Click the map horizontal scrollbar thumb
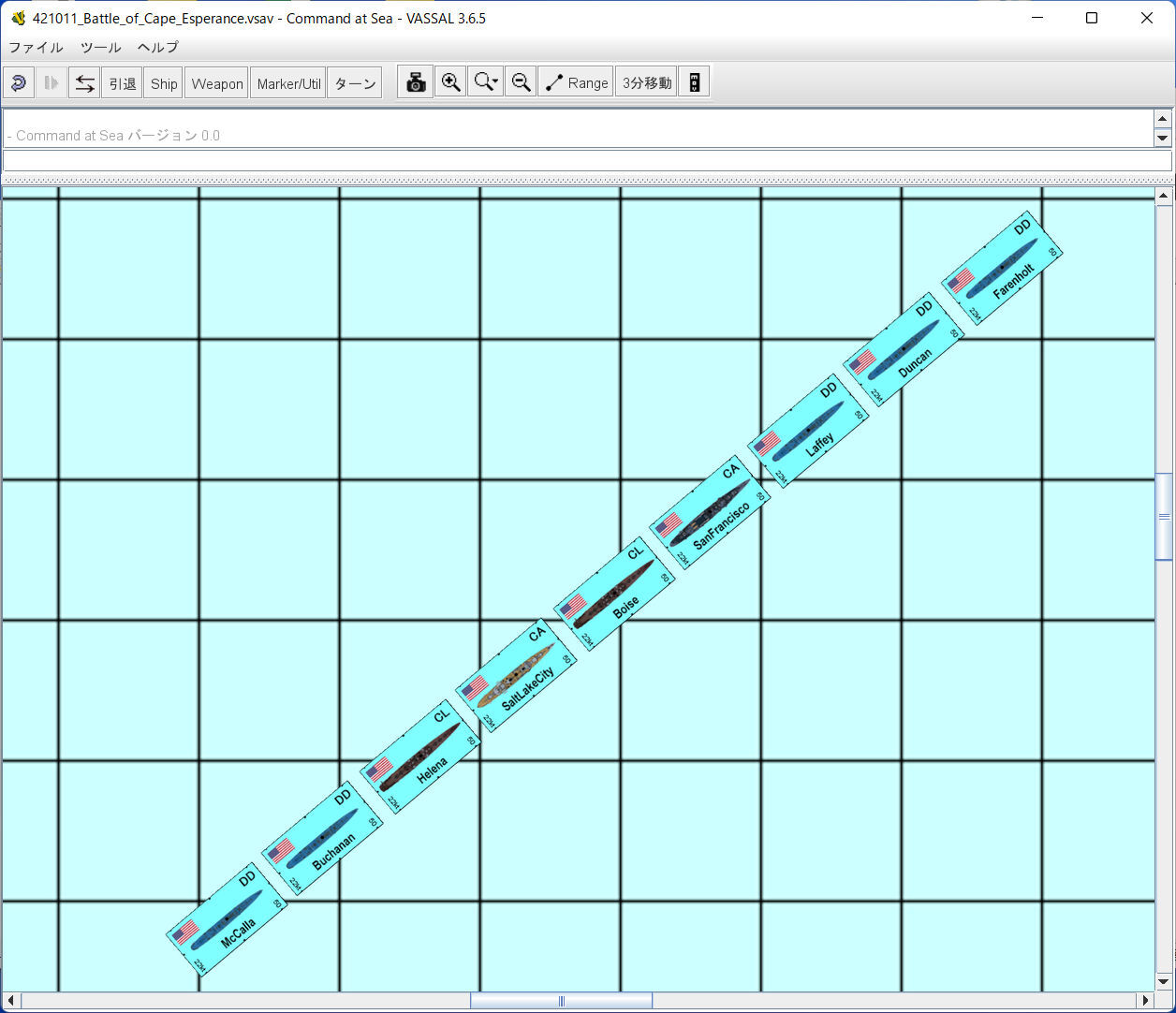Image resolution: width=1176 pixels, height=1013 pixels. [561, 1001]
